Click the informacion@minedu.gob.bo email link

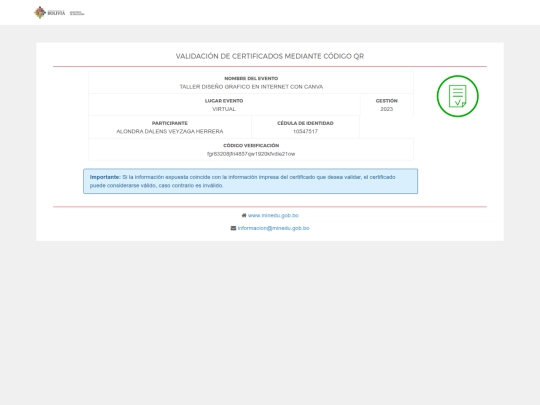273,228
